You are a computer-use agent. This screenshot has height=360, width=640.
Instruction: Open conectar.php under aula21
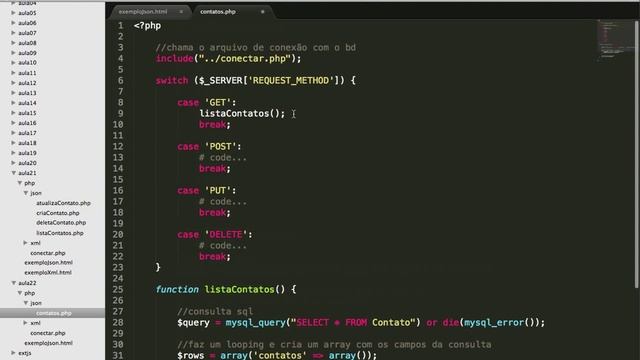tap(47, 253)
